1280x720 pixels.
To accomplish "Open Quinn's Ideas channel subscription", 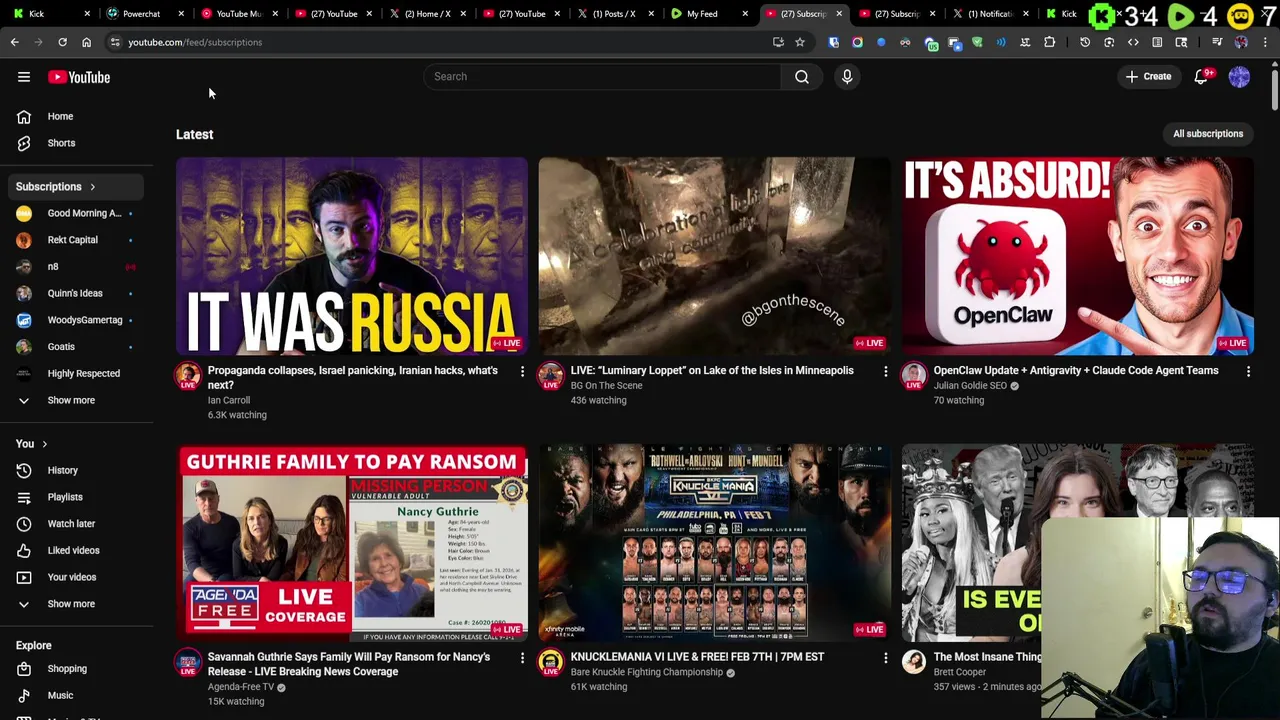I will coord(76,293).
